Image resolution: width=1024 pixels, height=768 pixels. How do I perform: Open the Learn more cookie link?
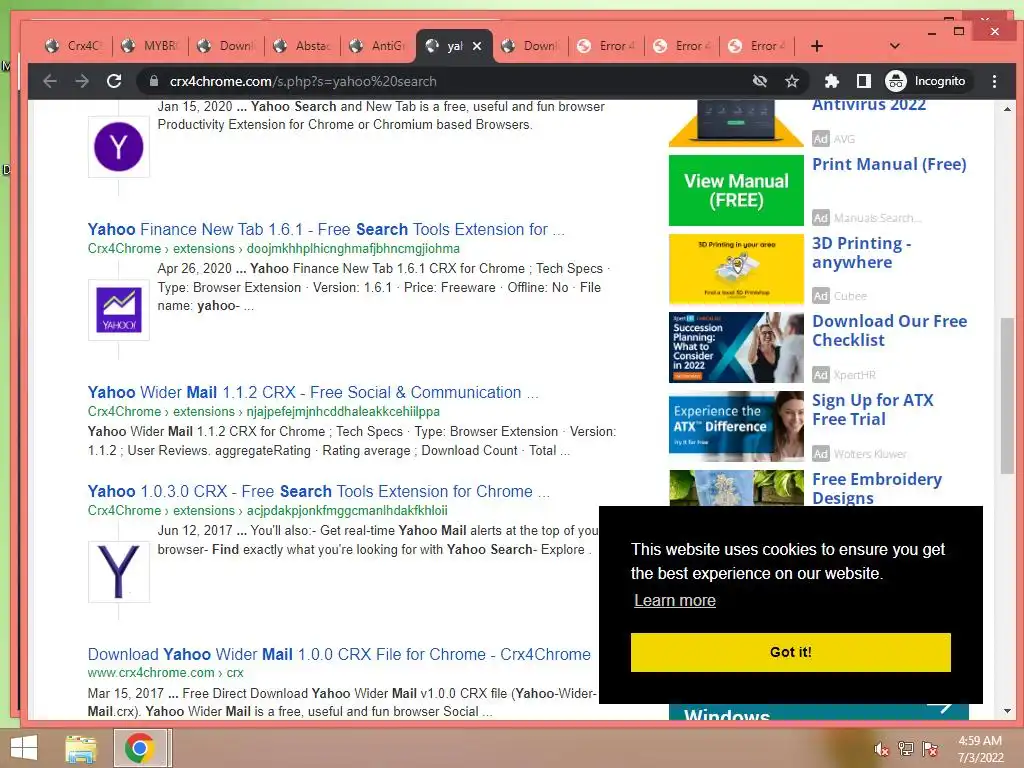click(675, 600)
